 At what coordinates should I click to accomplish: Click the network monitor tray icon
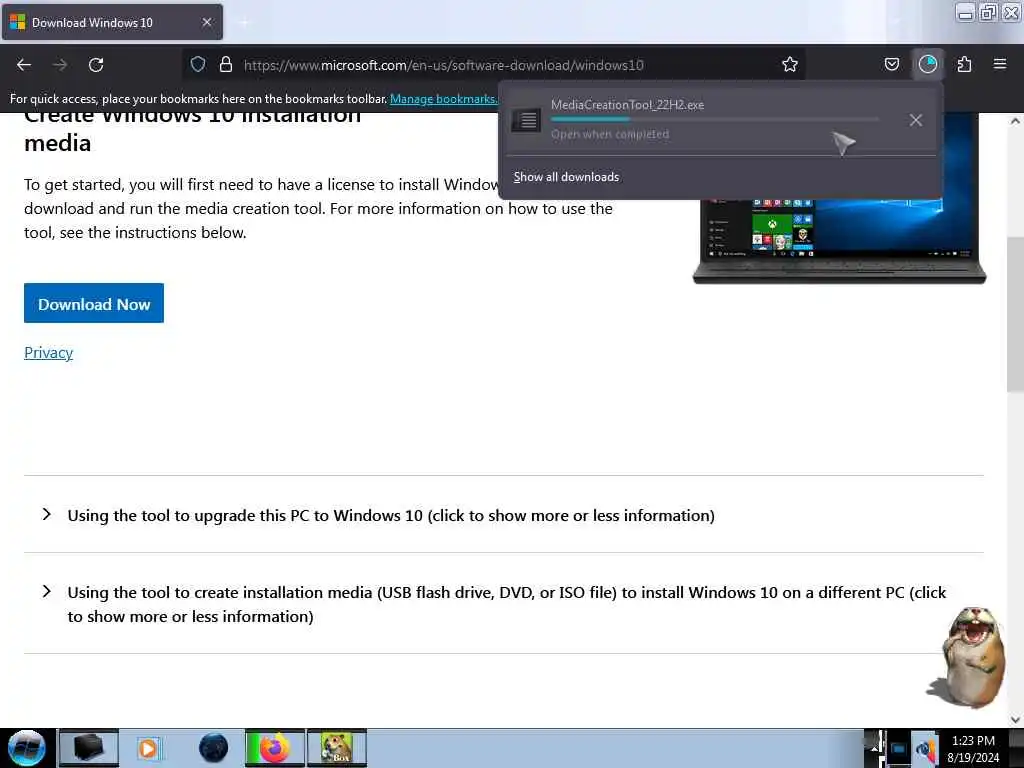898,750
